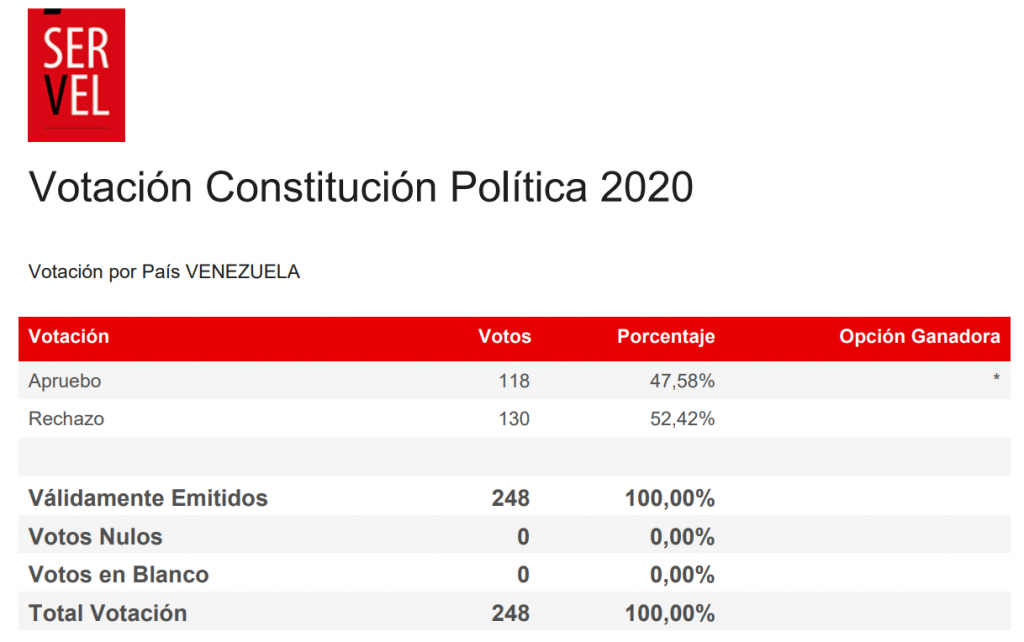
Task: Click the Válidamente Emitidos 100,00% value
Action: [x=670, y=498]
